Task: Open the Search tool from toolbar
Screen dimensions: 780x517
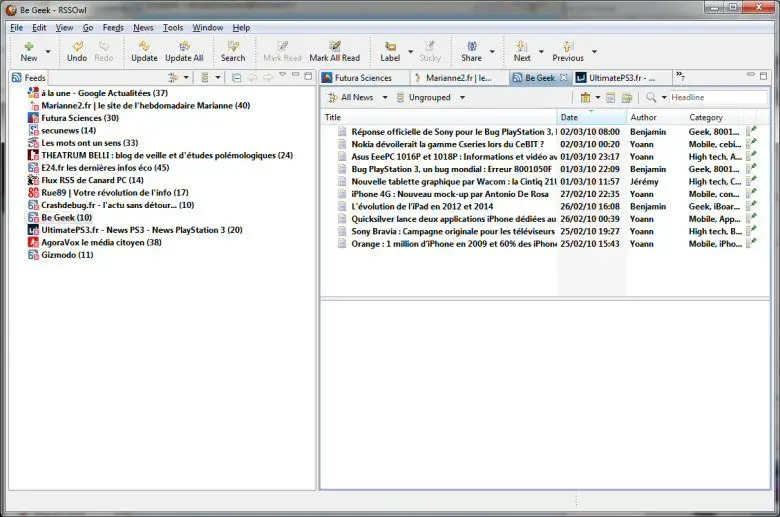Action: coord(233,51)
